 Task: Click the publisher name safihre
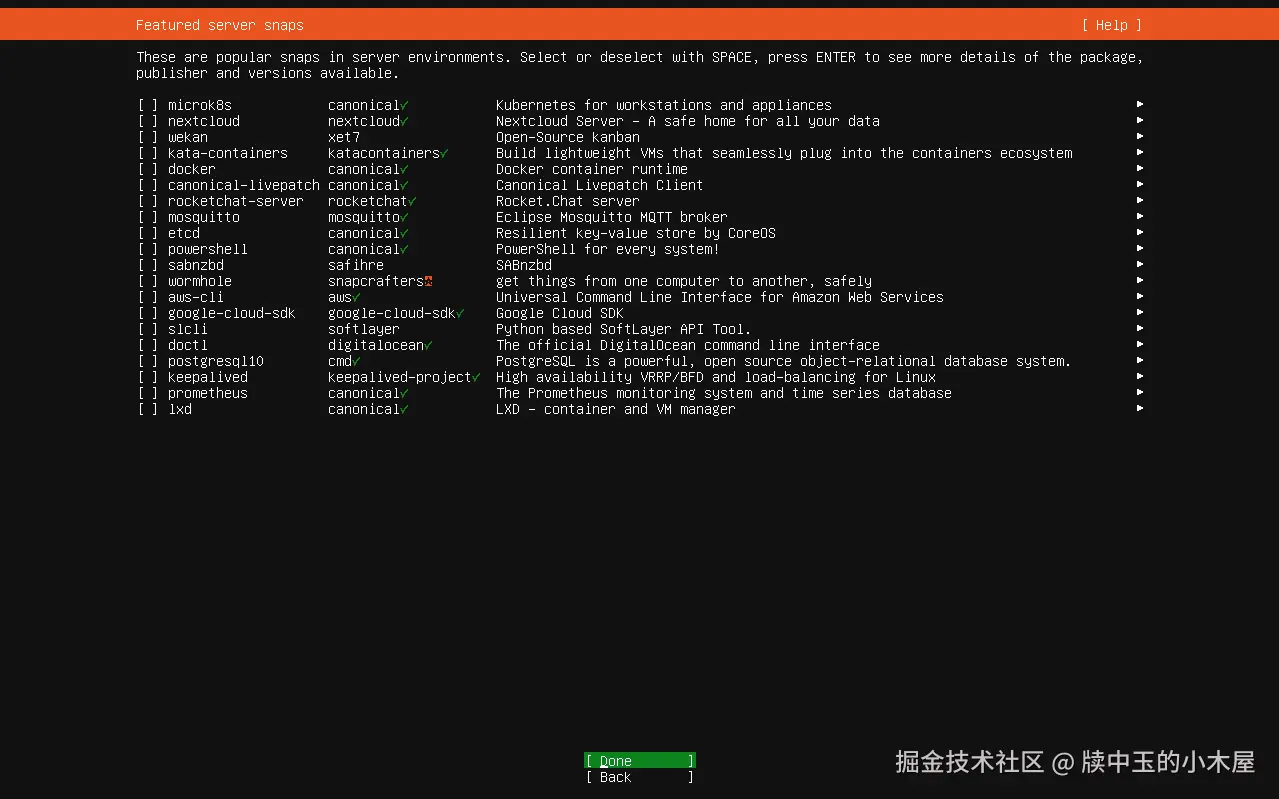click(x=356, y=265)
